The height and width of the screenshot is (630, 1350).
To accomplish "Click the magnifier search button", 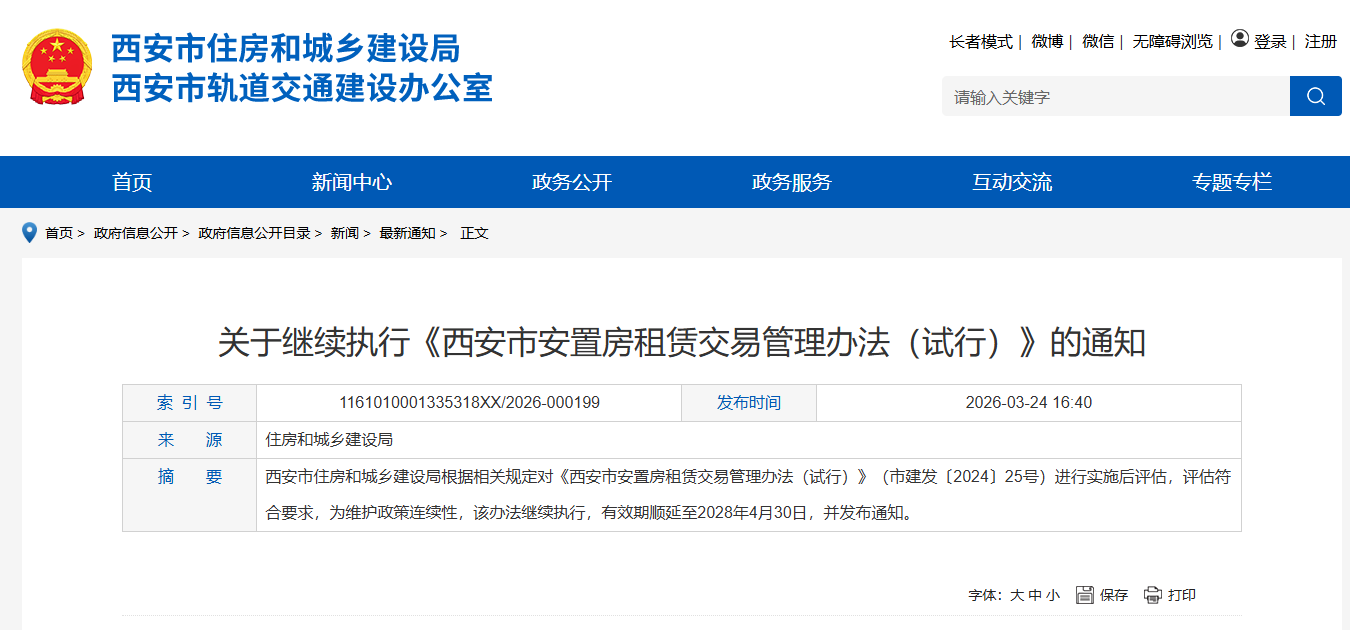I will [x=1315, y=96].
